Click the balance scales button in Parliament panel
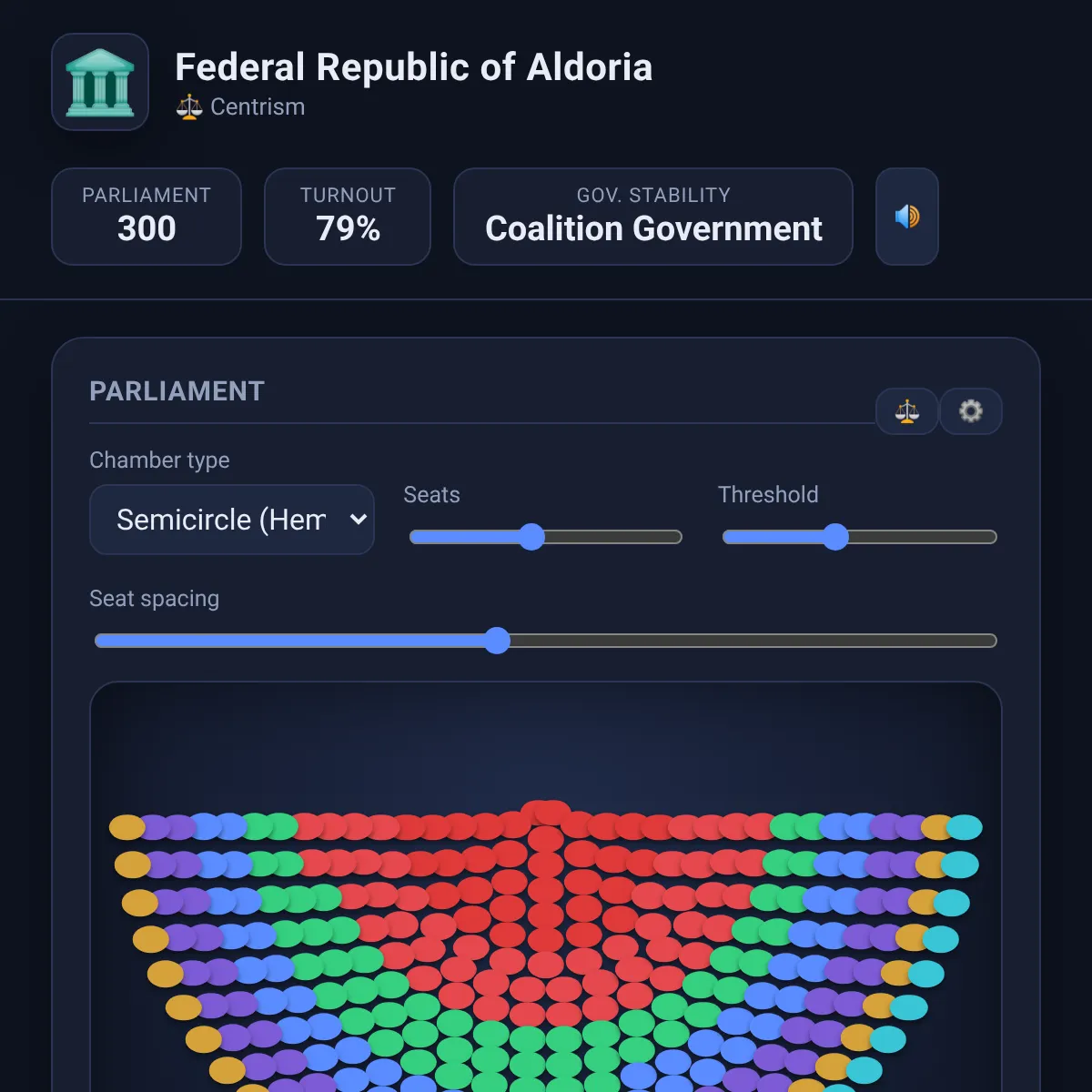Viewport: 1092px width, 1092px height. click(x=907, y=411)
